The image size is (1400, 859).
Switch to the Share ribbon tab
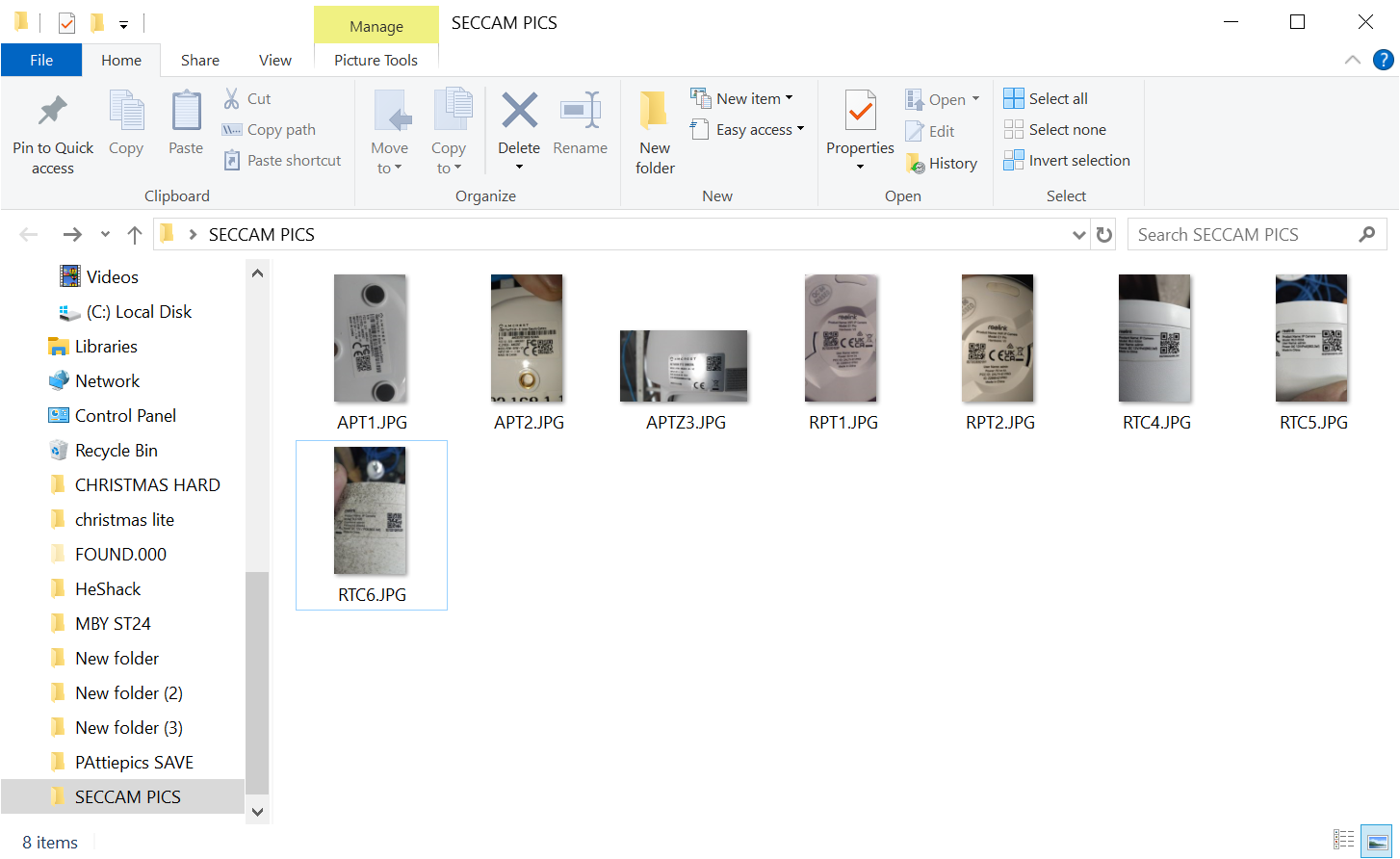(x=200, y=60)
